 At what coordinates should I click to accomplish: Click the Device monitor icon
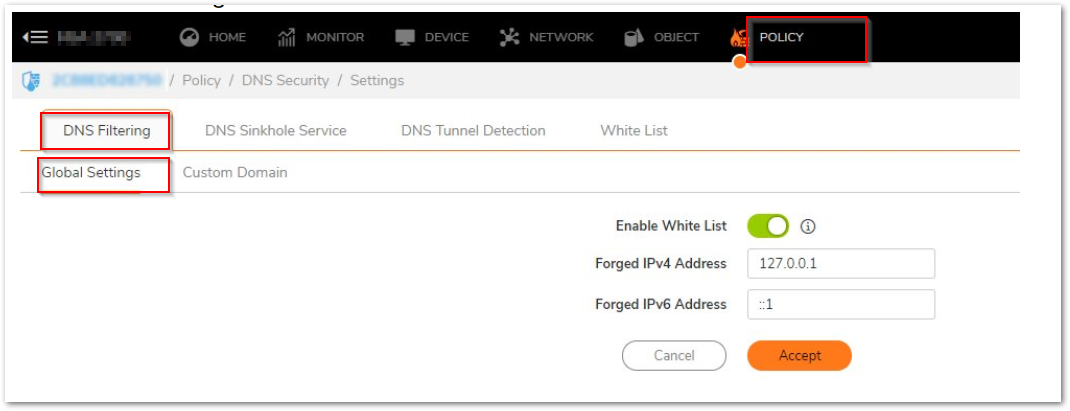(x=405, y=37)
